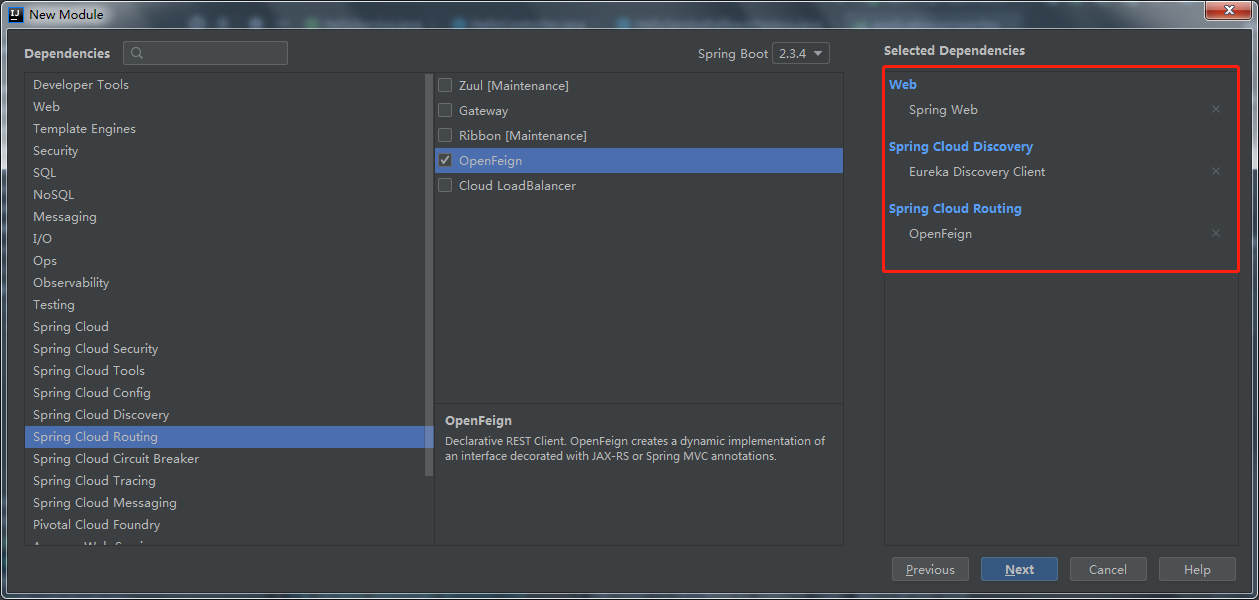Open Template Engines category

(228, 129)
